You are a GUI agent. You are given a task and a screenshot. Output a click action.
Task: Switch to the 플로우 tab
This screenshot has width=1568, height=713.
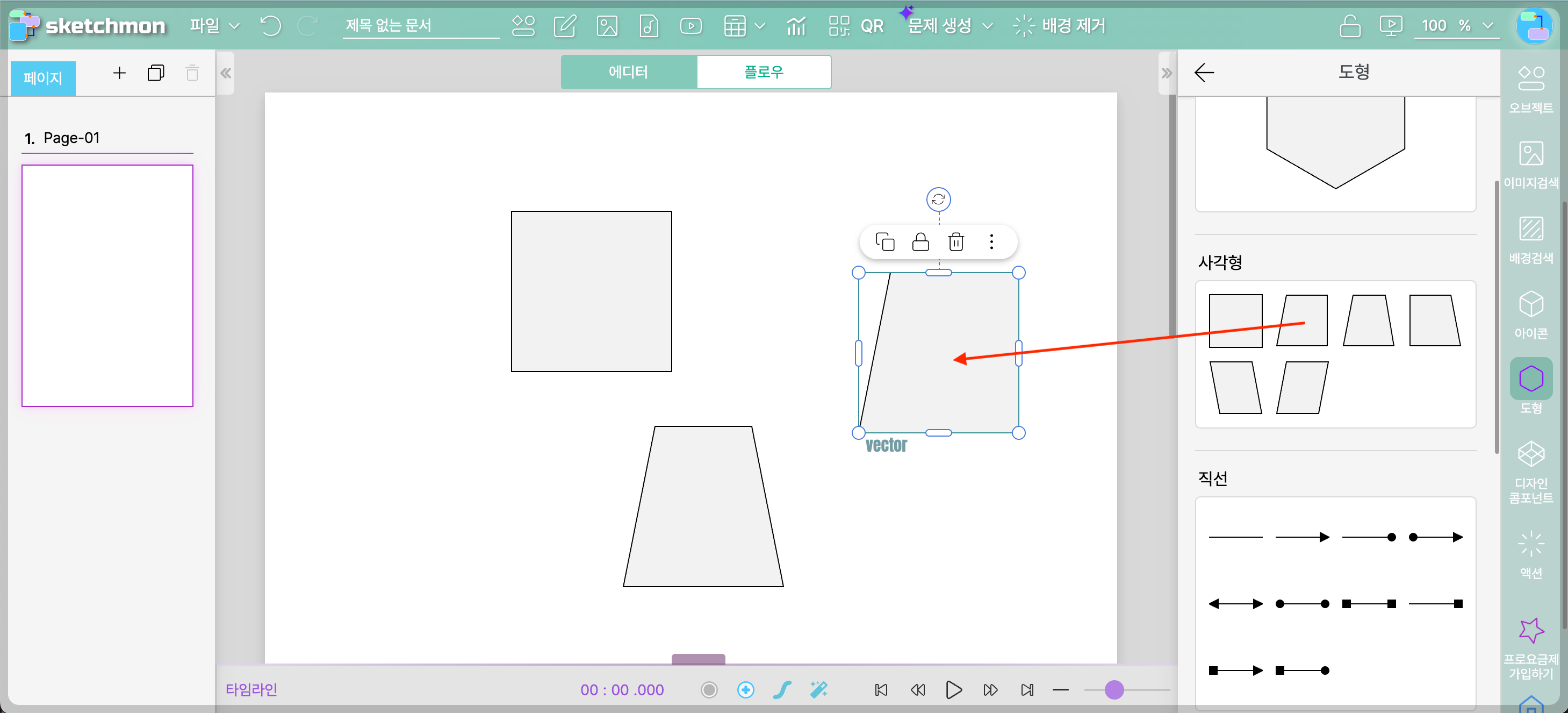coord(763,72)
